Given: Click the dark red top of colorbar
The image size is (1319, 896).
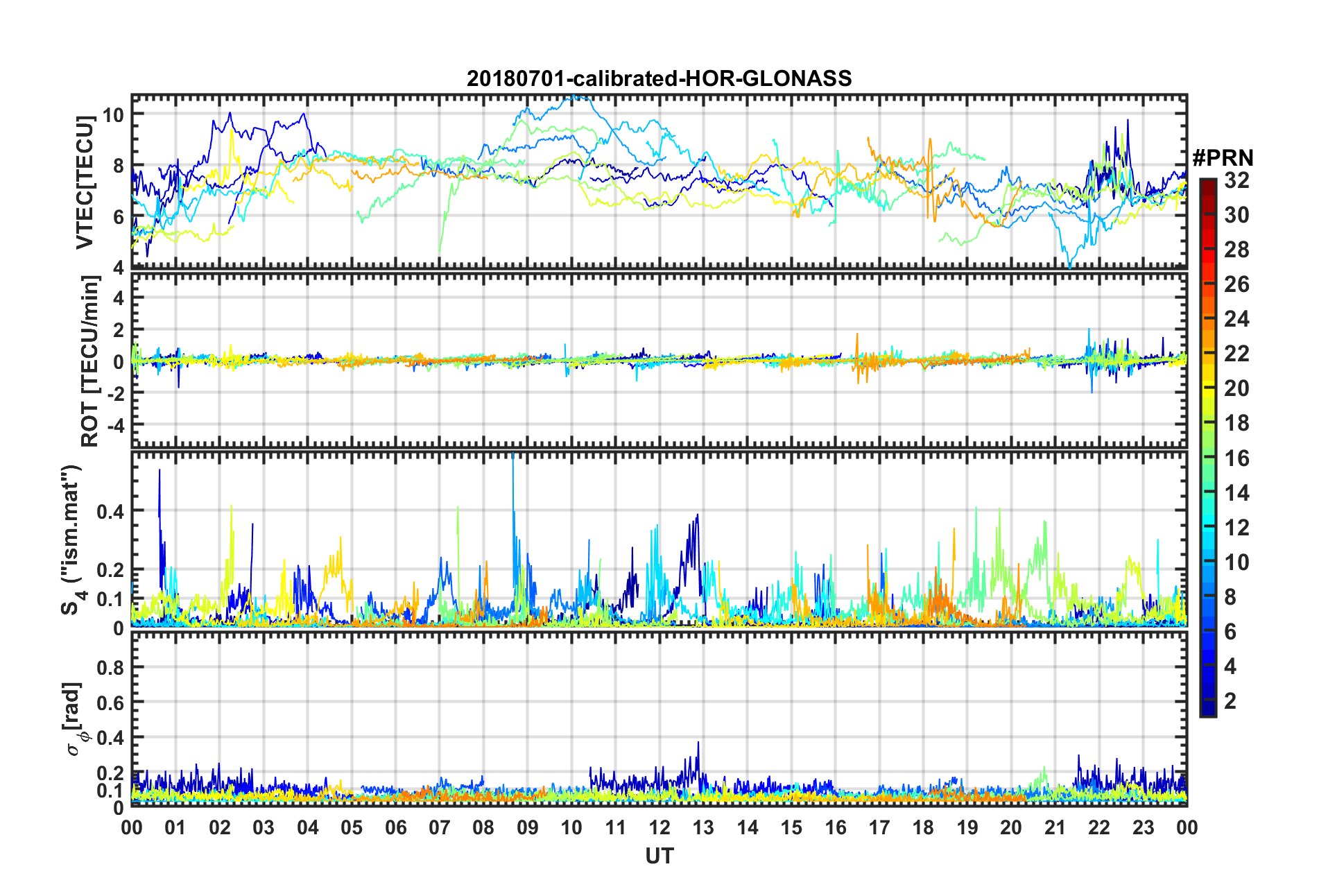Looking at the screenshot, I should tap(1208, 184).
